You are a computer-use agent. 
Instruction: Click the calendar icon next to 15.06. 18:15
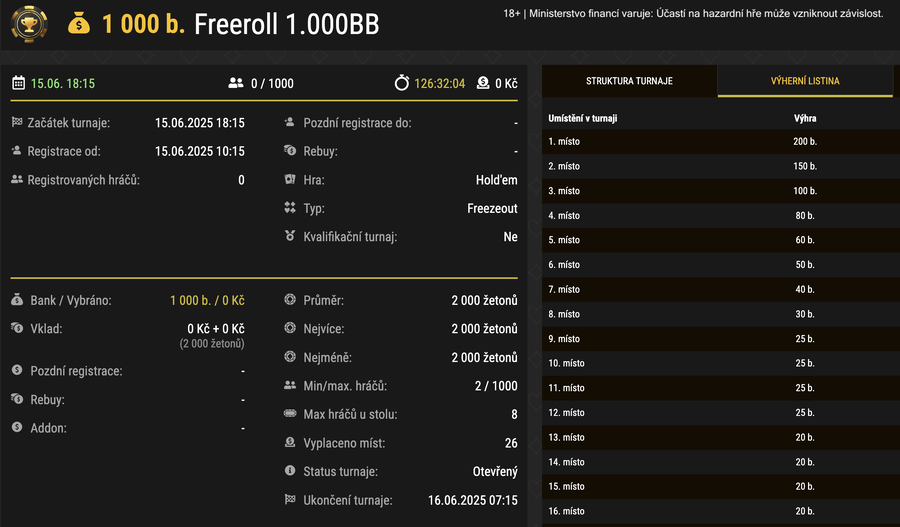pos(18,83)
